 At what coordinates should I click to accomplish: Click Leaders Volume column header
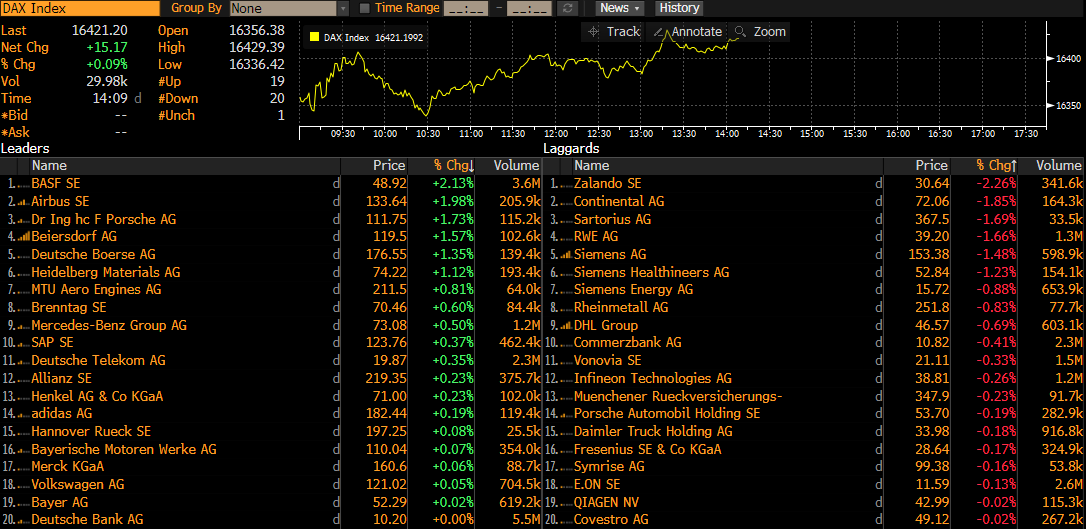click(x=510, y=165)
